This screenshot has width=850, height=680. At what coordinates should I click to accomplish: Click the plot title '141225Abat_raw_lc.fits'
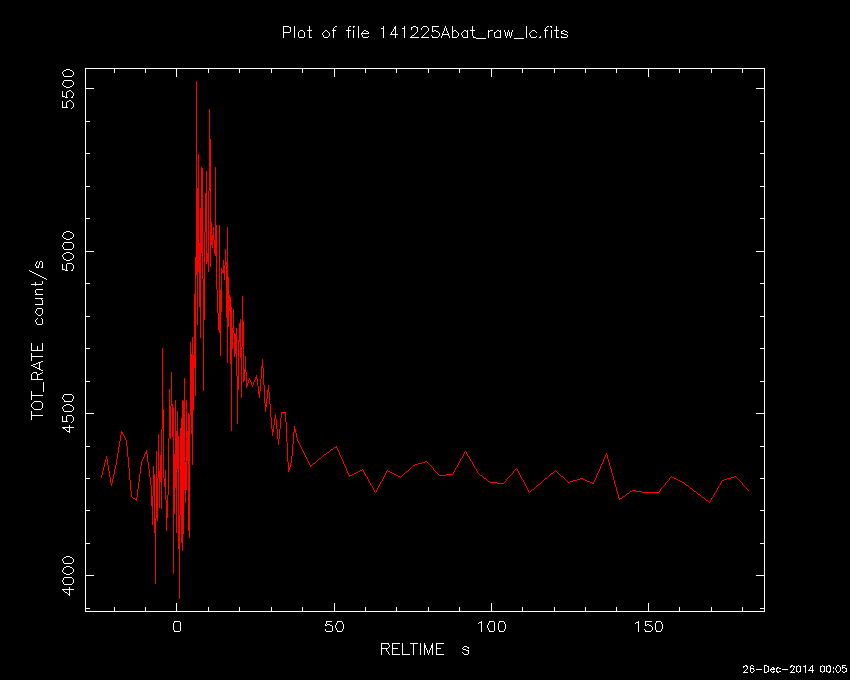474,33
